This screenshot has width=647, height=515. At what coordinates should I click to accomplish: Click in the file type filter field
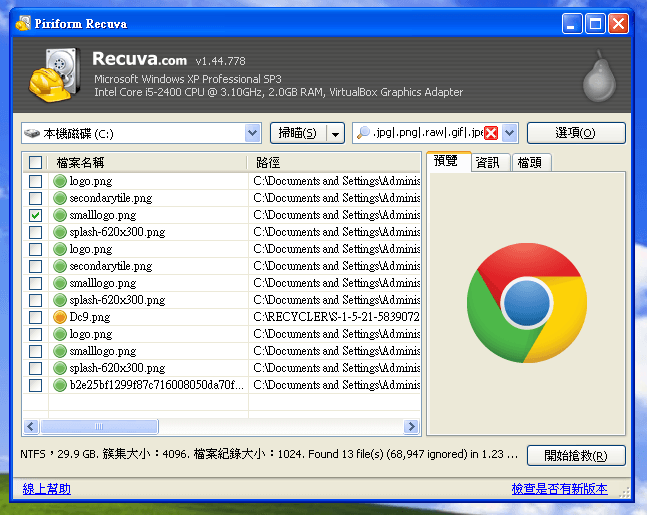[427, 133]
